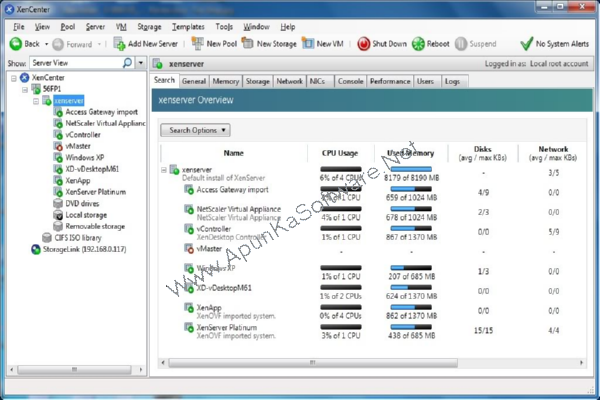Click the Shut Down button label
The height and width of the screenshot is (400, 600).
[x=390, y=44]
